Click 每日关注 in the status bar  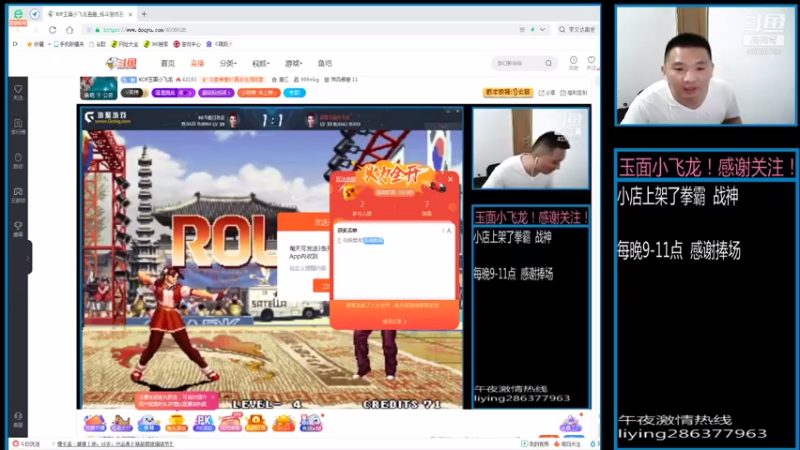[567, 444]
